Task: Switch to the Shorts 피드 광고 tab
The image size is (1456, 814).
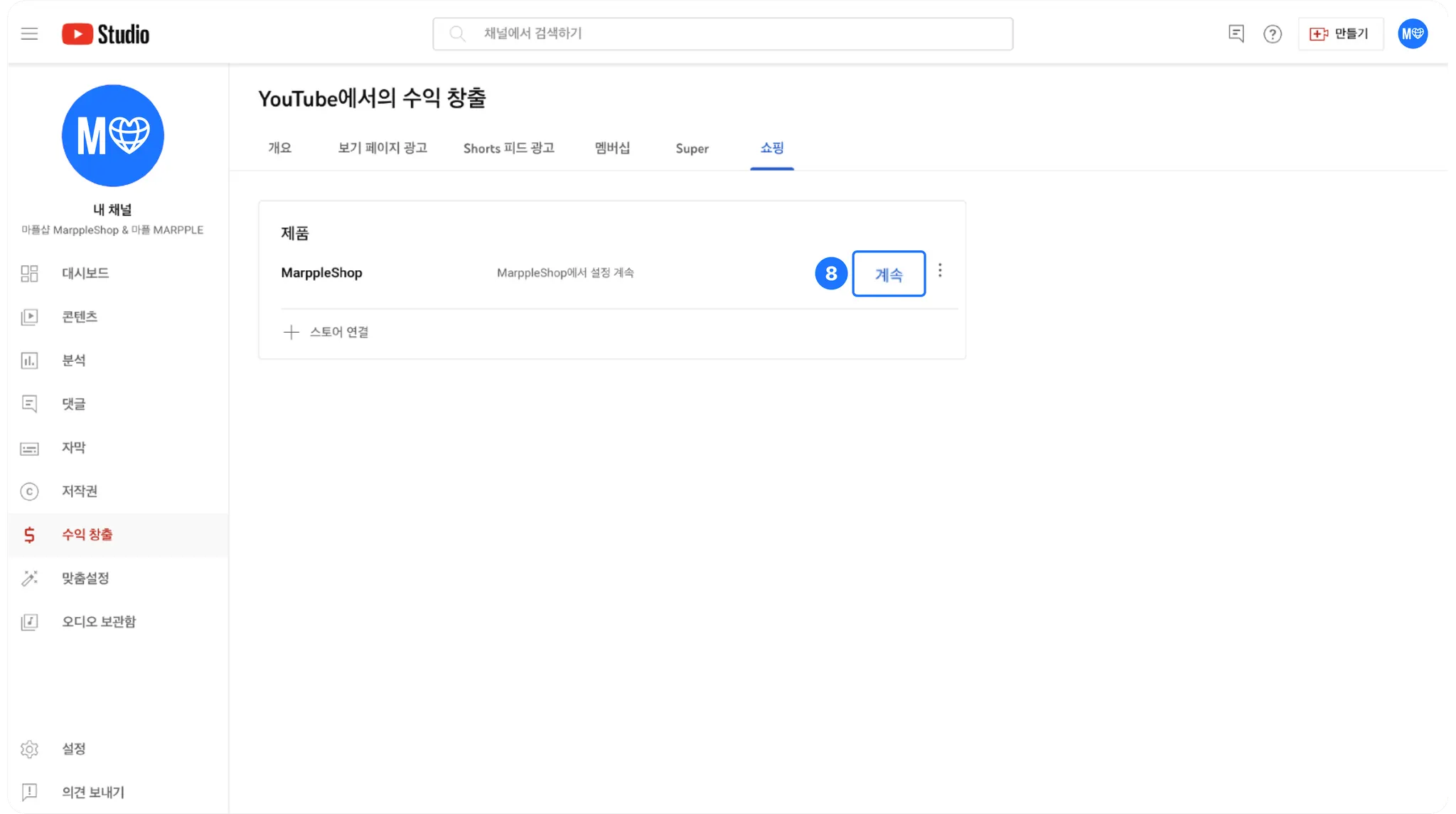Action: click(508, 149)
